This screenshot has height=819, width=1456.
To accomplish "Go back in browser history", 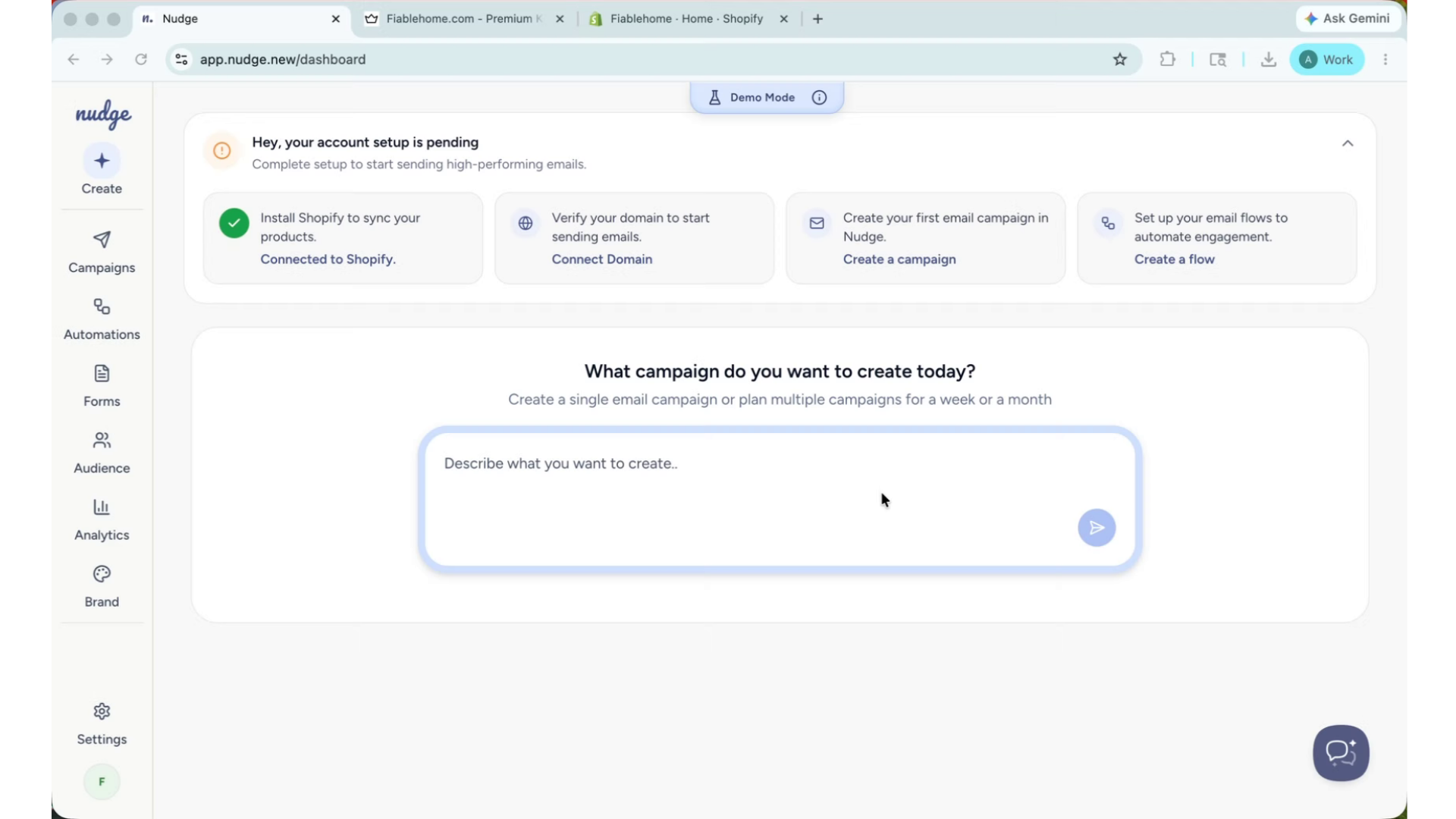I will (x=73, y=59).
